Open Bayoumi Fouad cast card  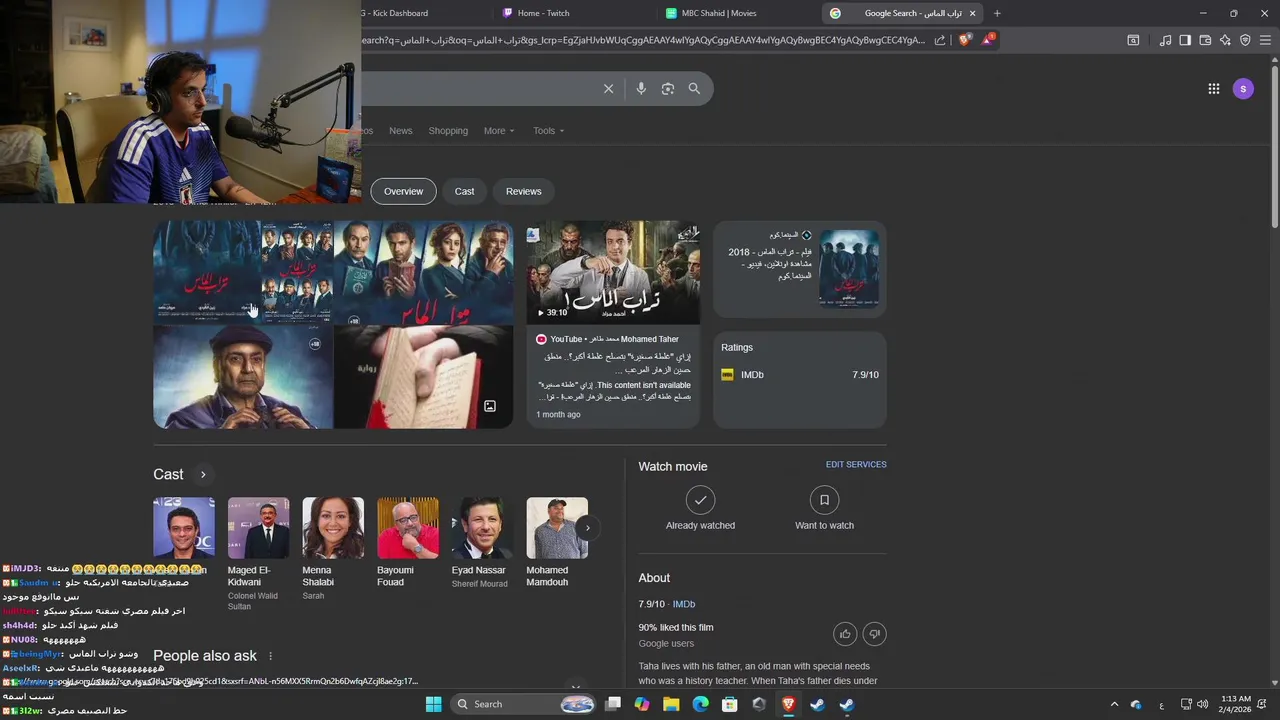(408, 542)
